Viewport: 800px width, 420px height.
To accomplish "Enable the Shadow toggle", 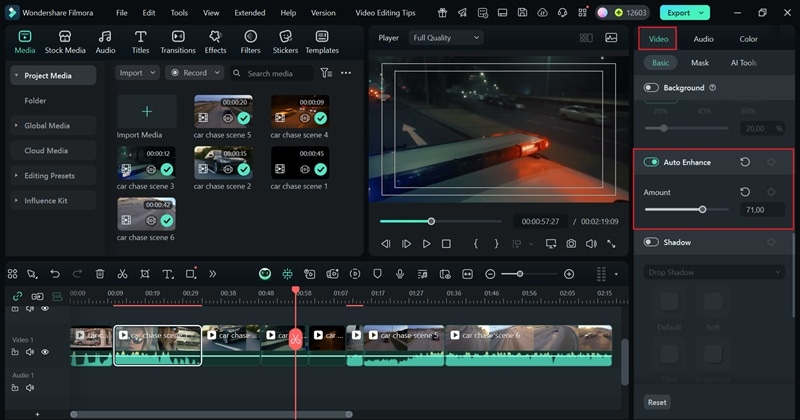I will click(x=652, y=242).
